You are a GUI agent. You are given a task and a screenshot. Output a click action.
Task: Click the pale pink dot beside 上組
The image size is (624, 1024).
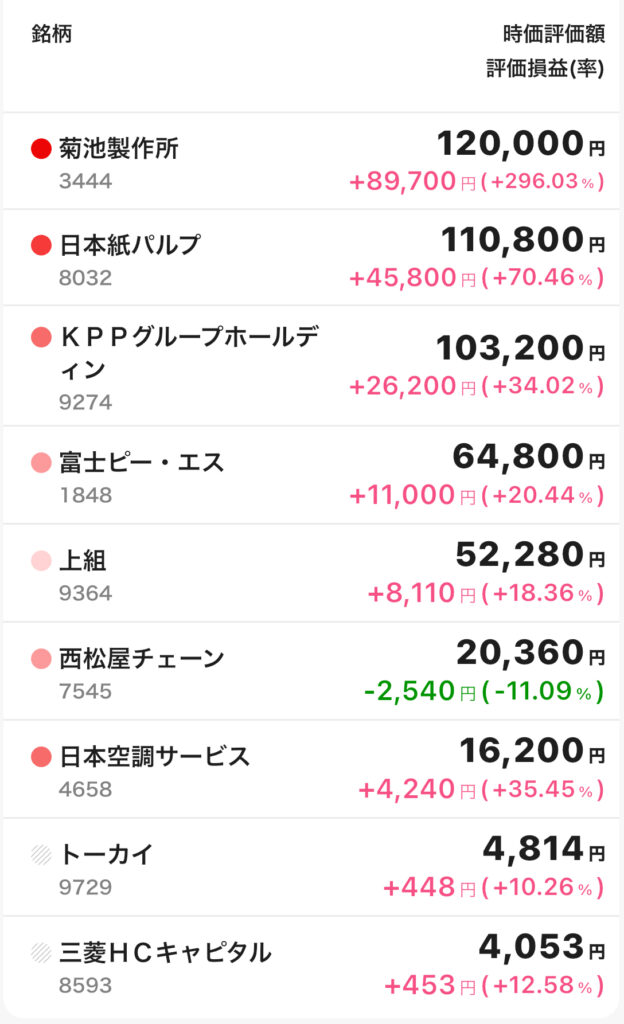tap(41, 560)
